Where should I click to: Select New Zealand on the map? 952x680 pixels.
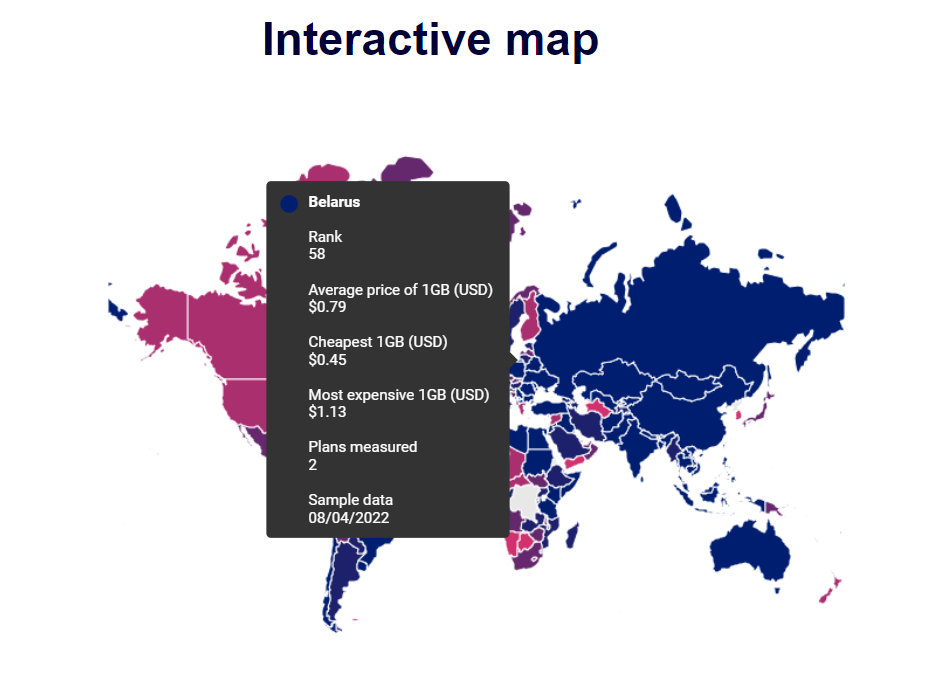(x=830, y=590)
